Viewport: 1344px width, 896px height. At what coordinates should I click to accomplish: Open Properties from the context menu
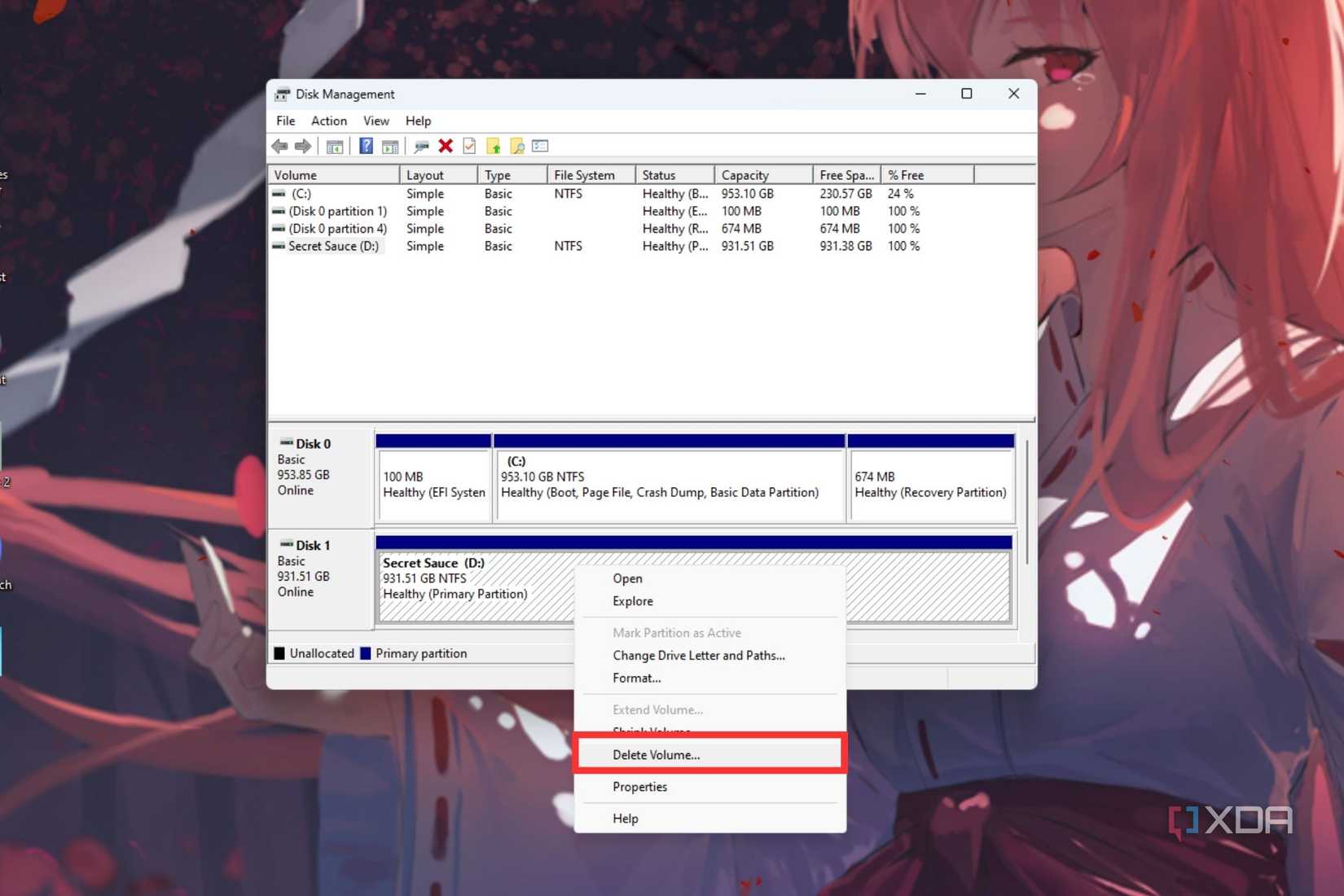[x=639, y=787]
